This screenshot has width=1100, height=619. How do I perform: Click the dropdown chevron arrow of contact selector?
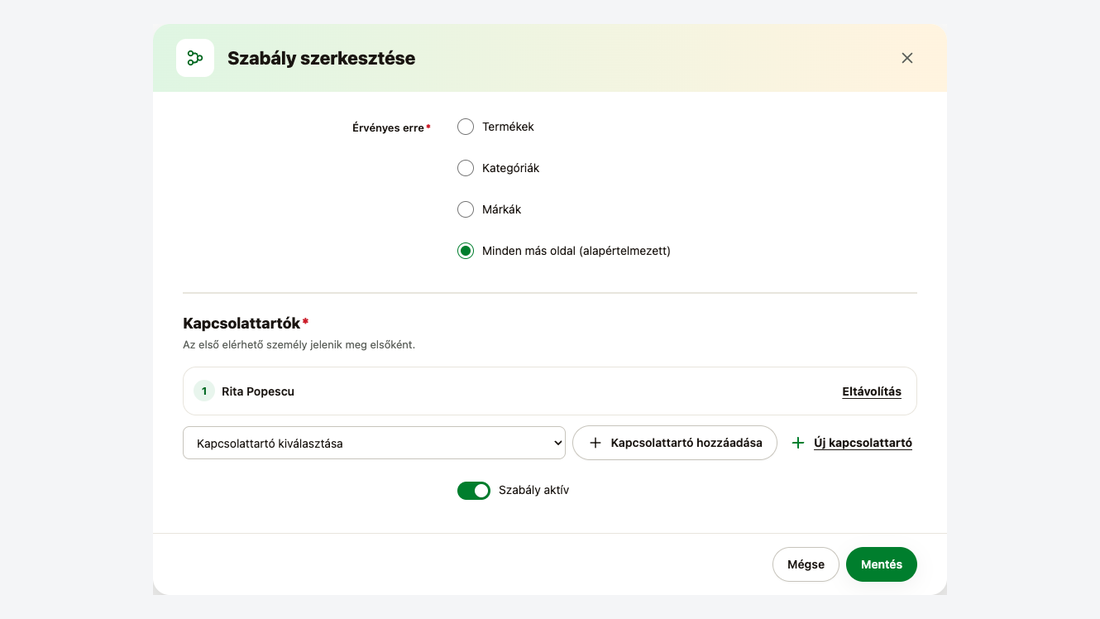coord(558,443)
